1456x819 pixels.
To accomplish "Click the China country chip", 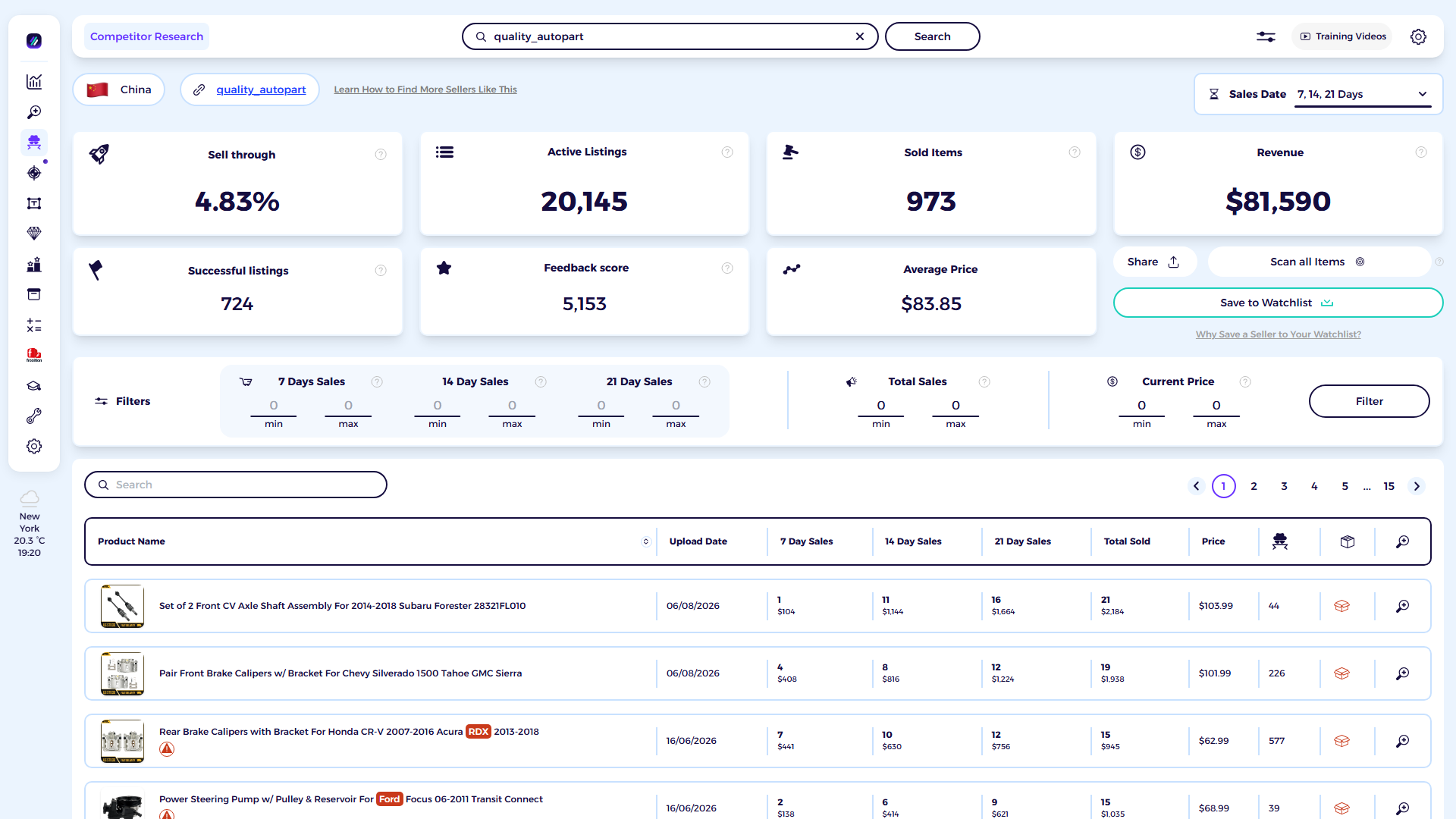I will tap(119, 89).
